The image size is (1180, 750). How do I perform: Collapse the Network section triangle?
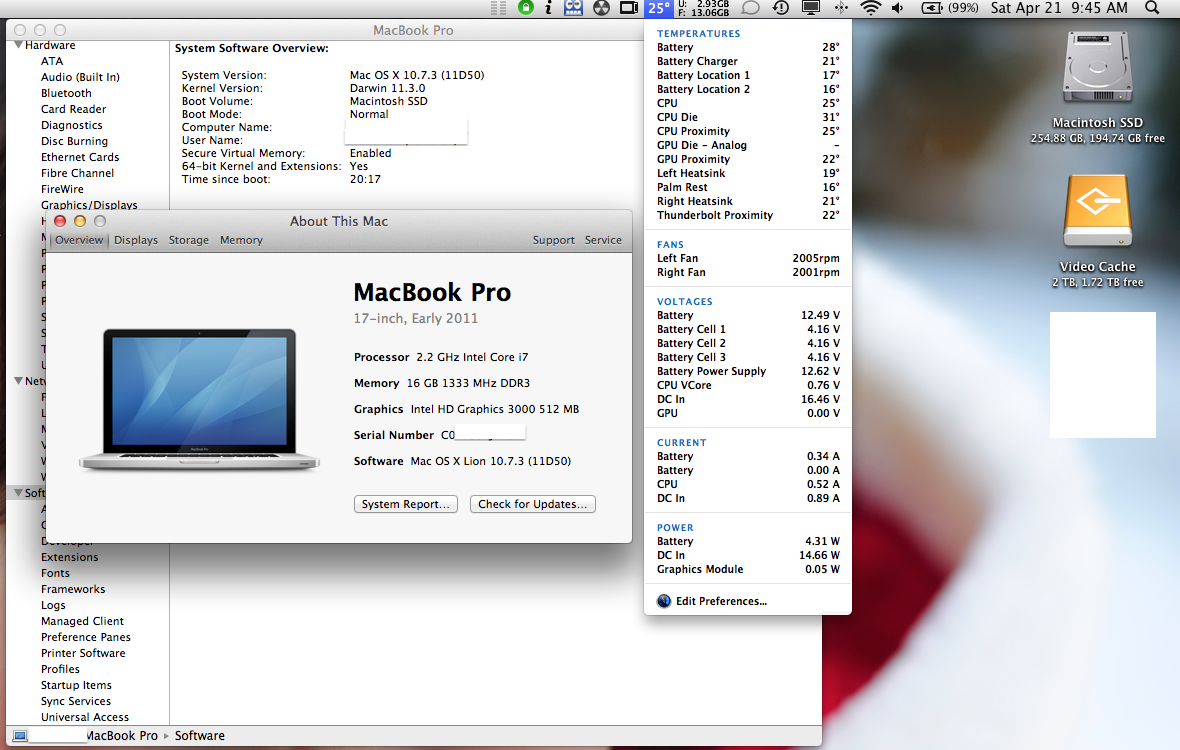click(18, 381)
